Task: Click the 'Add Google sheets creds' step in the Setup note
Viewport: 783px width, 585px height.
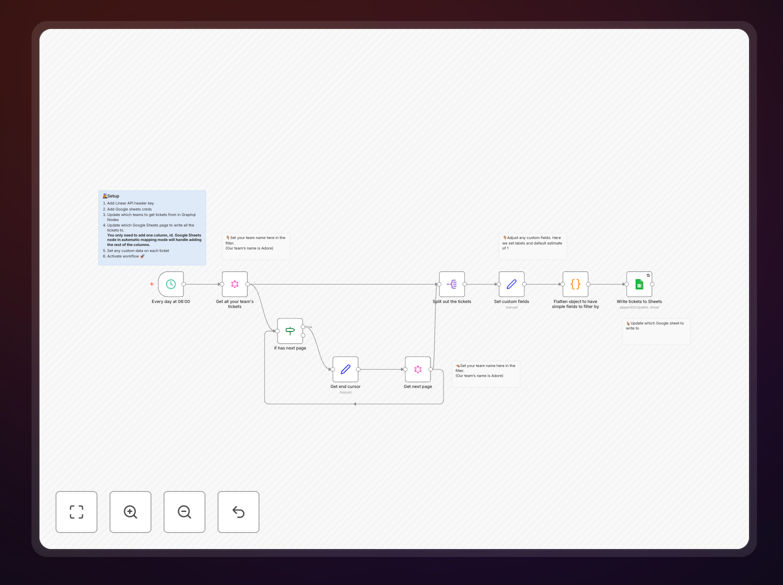Action: pos(129,209)
